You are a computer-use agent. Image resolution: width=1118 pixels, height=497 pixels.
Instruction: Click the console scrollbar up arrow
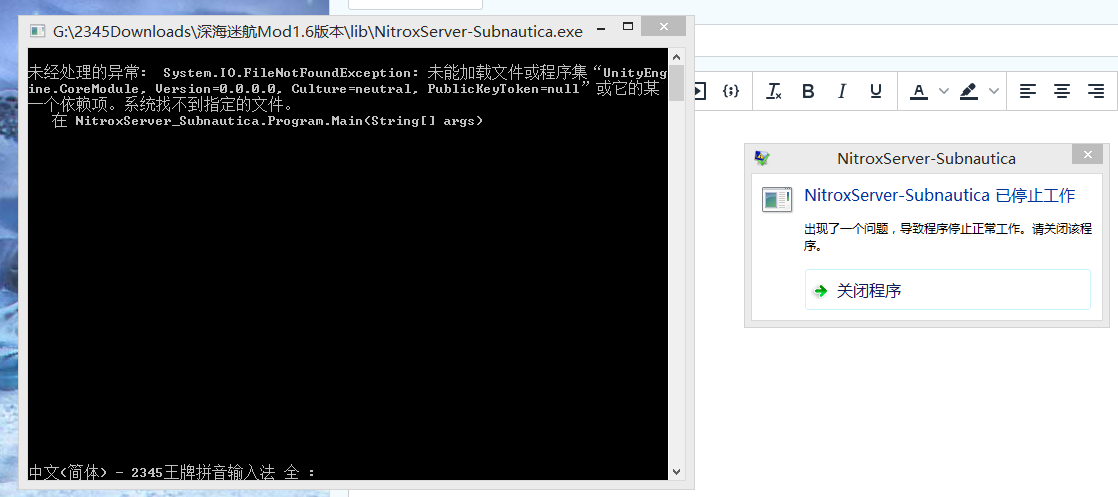point(676,56)
